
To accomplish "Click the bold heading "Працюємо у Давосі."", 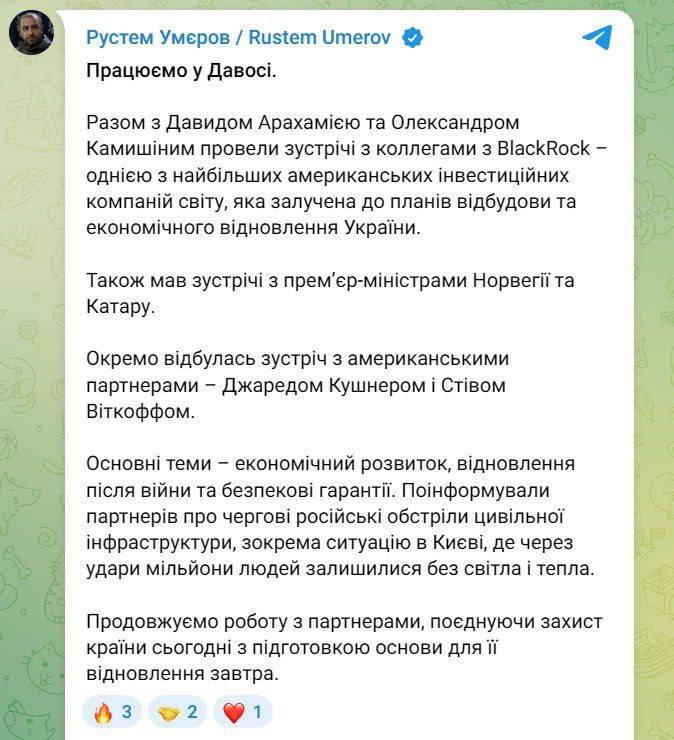I will (x=180, y=72).
